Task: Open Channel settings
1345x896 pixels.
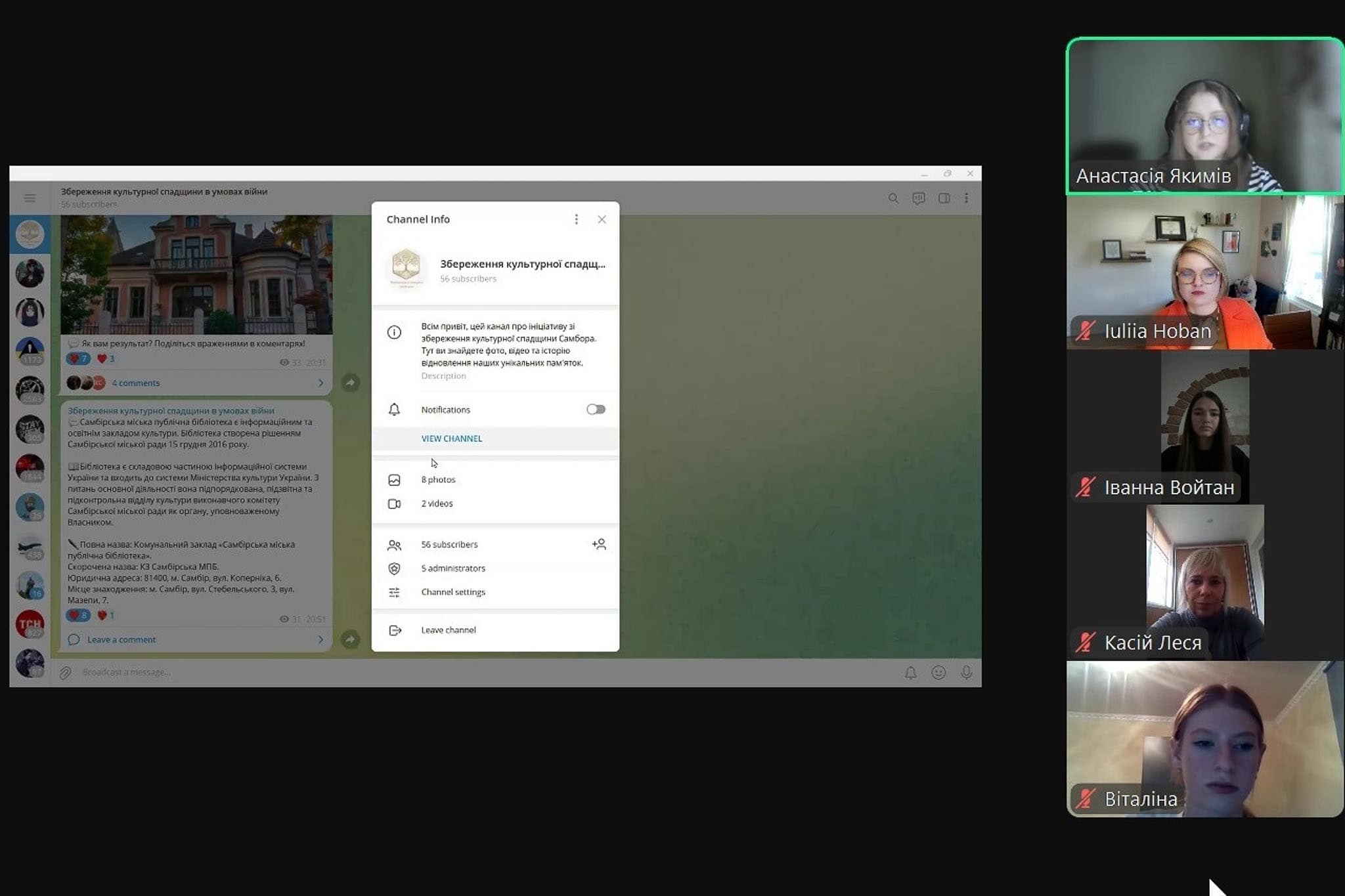Action: coord(453,592)
